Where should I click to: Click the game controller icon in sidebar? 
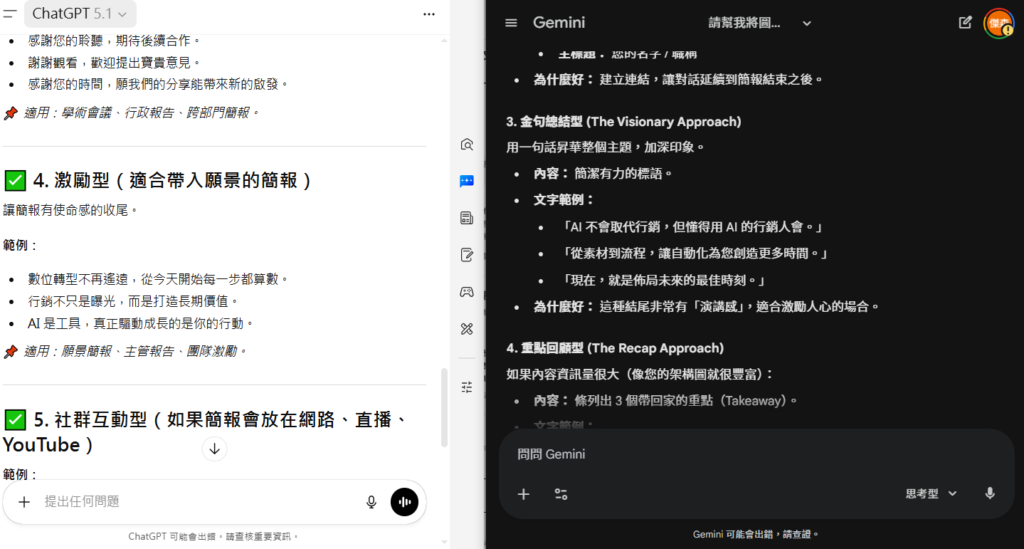tap(467, 292)
